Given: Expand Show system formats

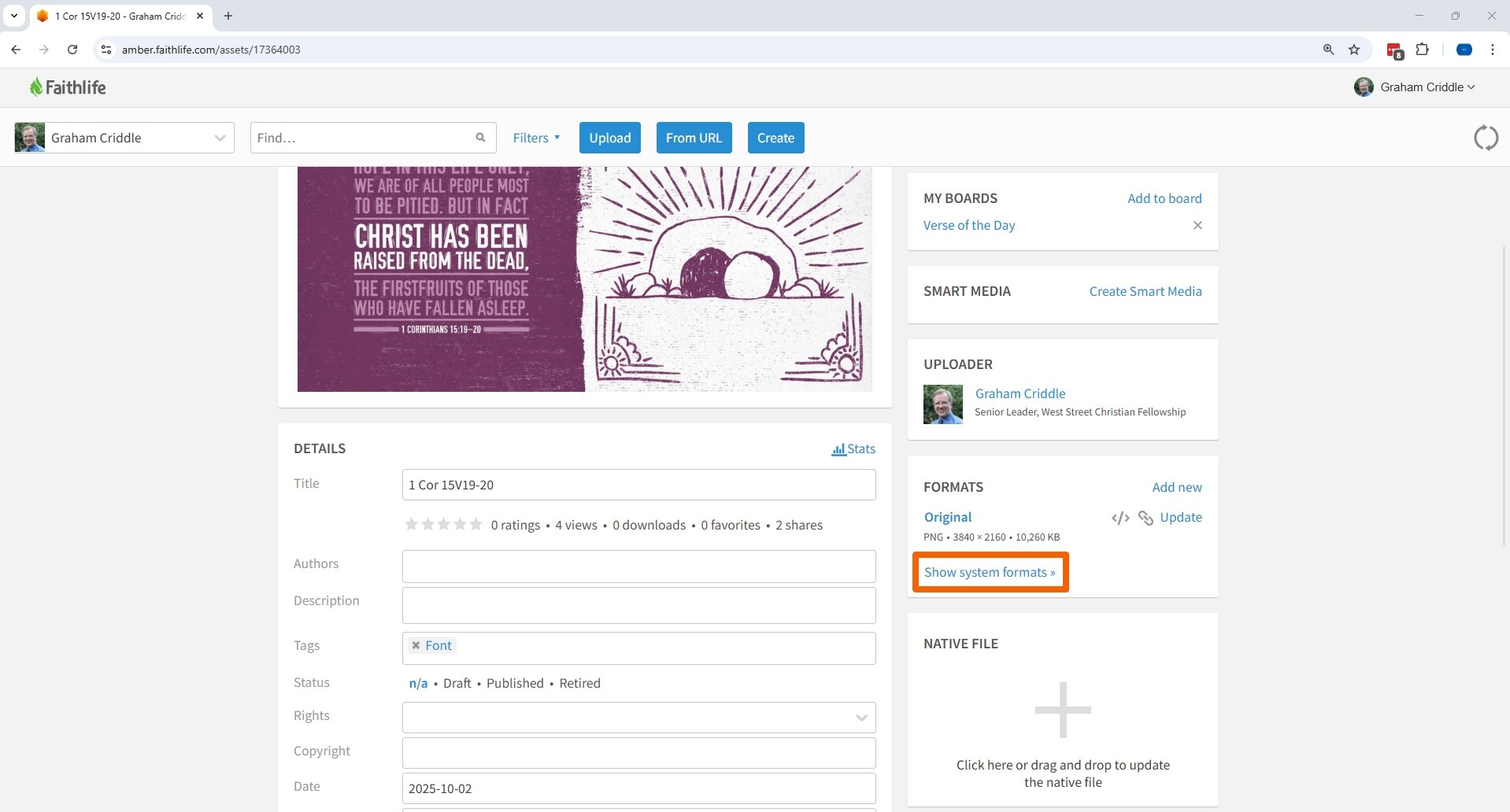Looking at the screenshot, I should [990, 572].
